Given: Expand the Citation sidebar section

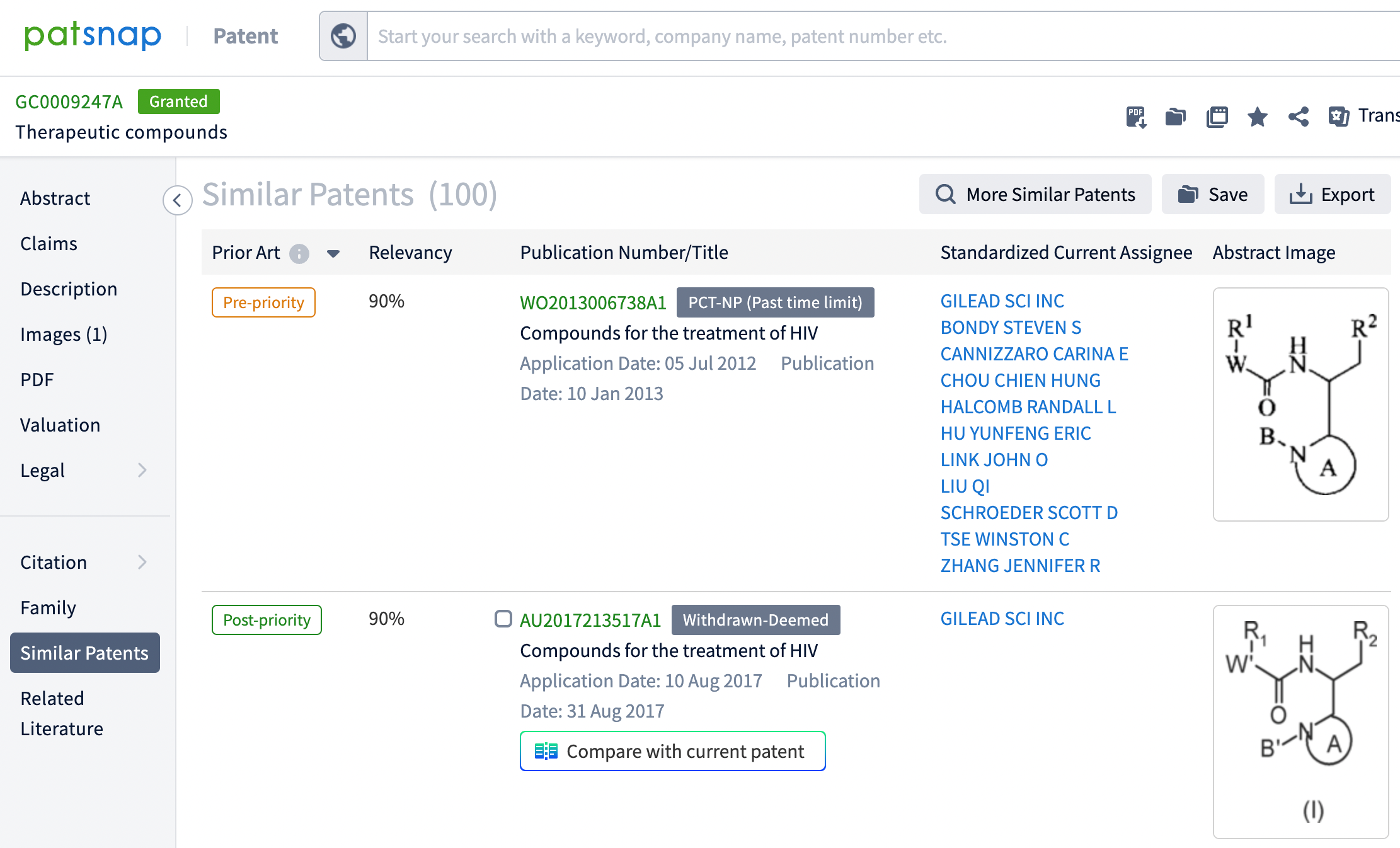Looking at the screenshot, I should 142,562.
